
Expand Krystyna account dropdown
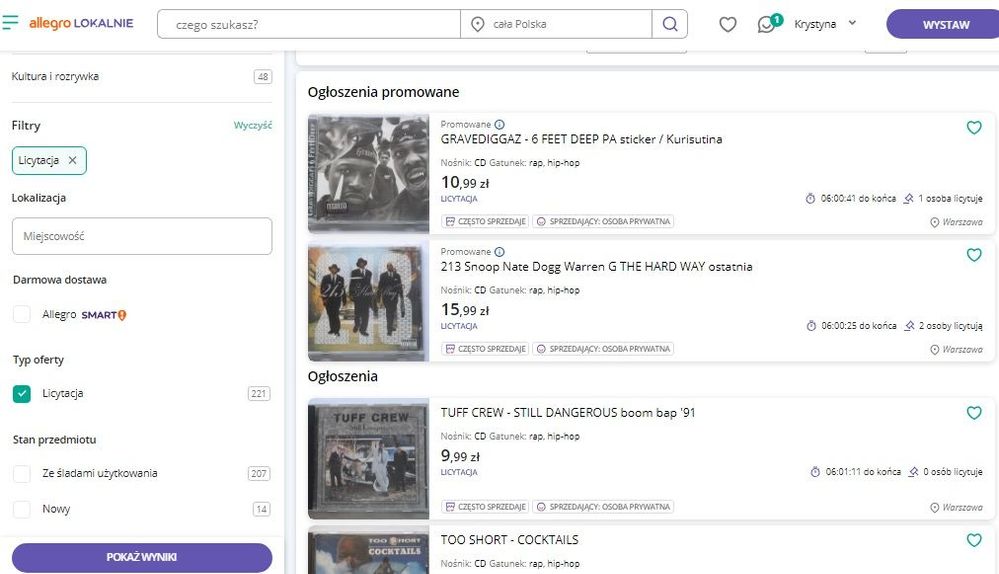(826, 24)
